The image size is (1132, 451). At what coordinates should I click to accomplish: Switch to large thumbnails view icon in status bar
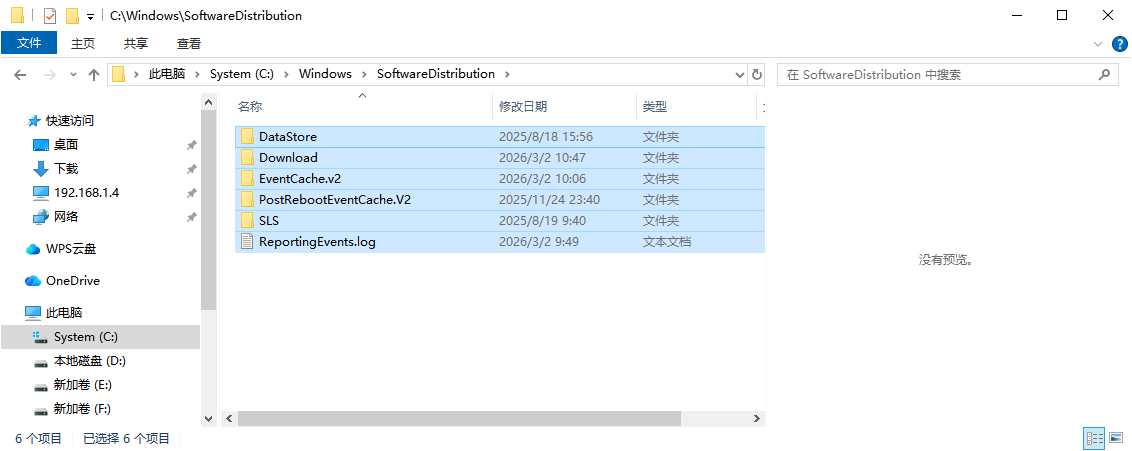1116,438
